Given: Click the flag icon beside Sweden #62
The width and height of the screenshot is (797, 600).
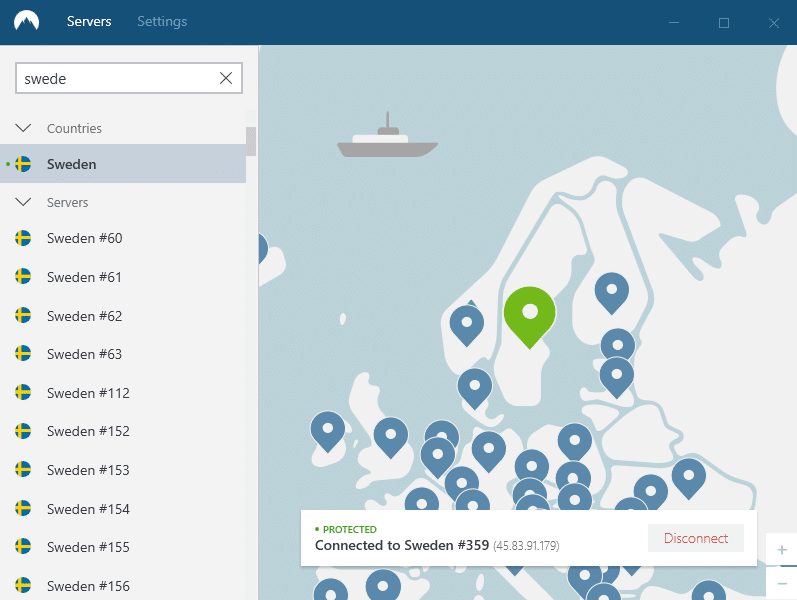Looking at the screenshot, I should (x=23, y=316).
